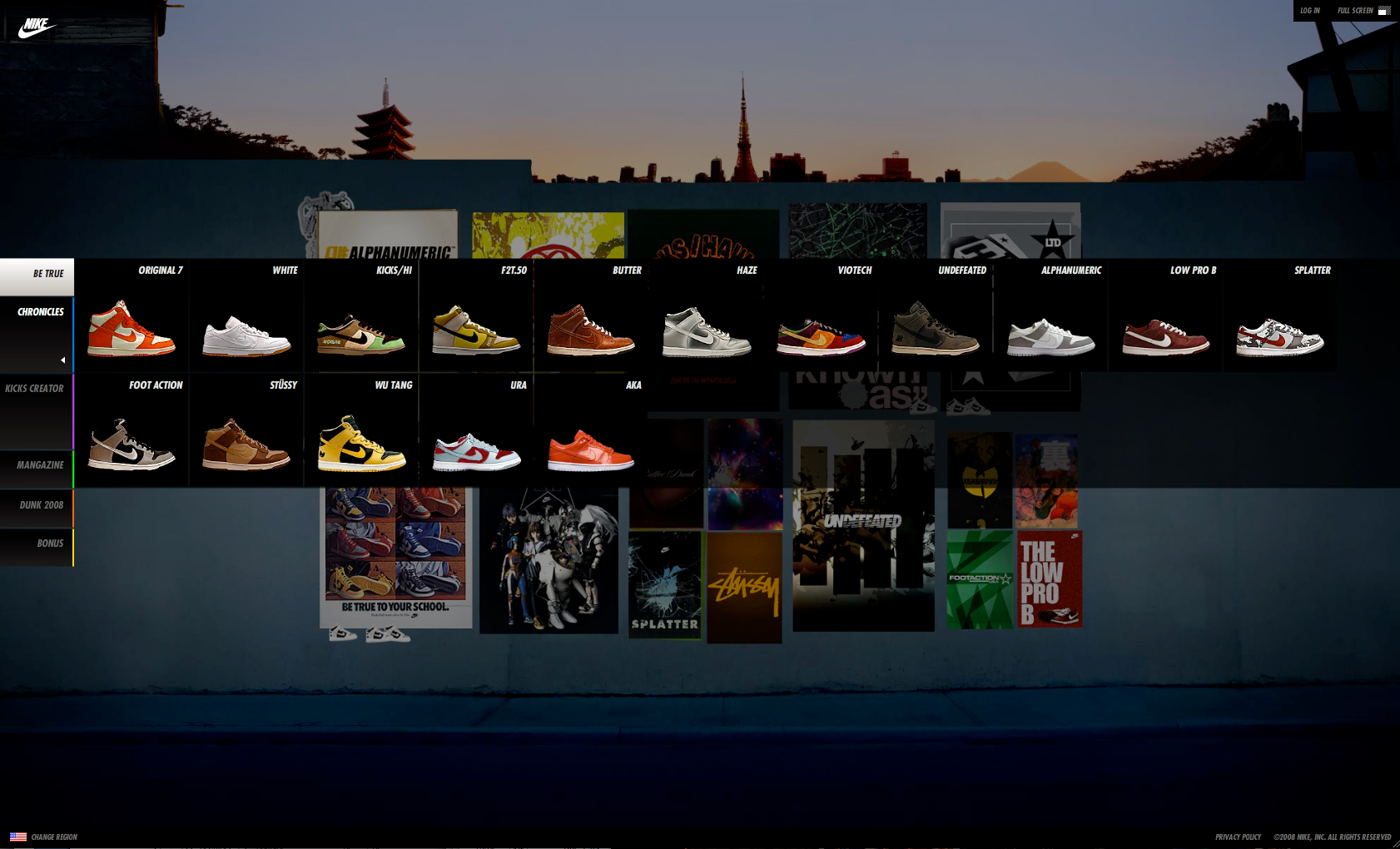1400x849 pixels.
Task: Open the Privacy Policy link
Action: click(x=1238, y=837)
